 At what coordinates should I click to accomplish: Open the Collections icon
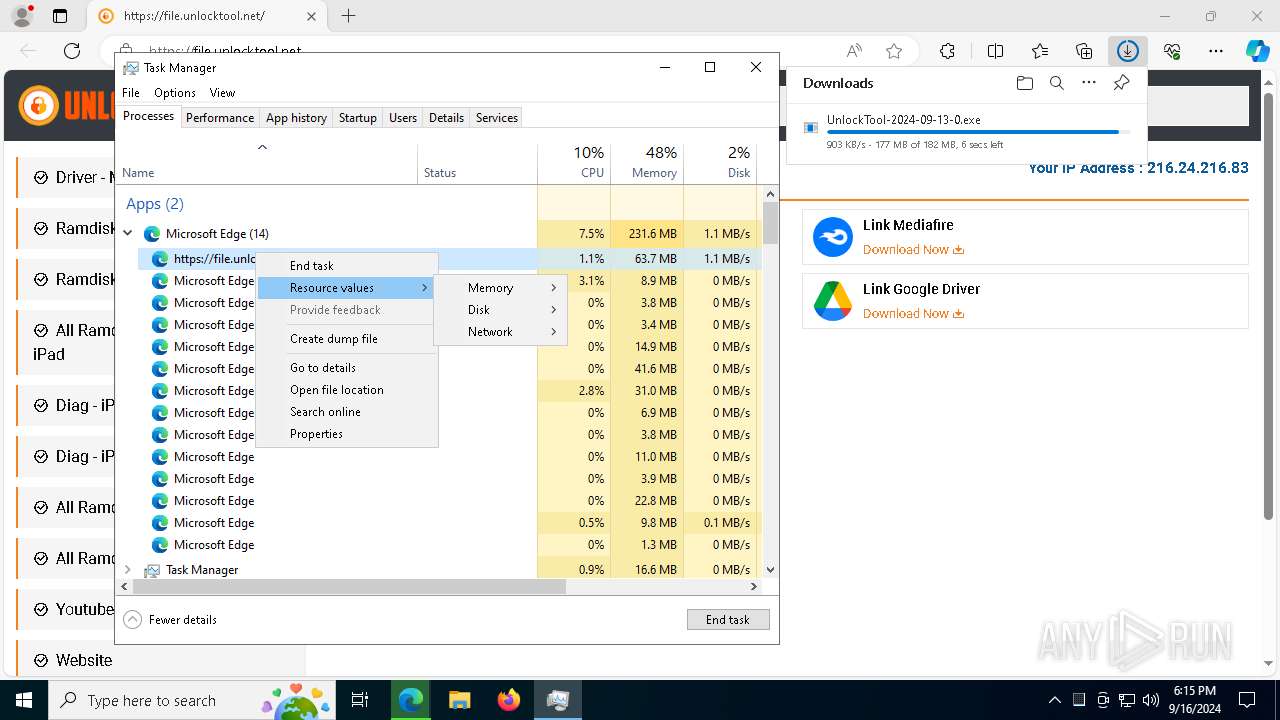pos(1084,51)
